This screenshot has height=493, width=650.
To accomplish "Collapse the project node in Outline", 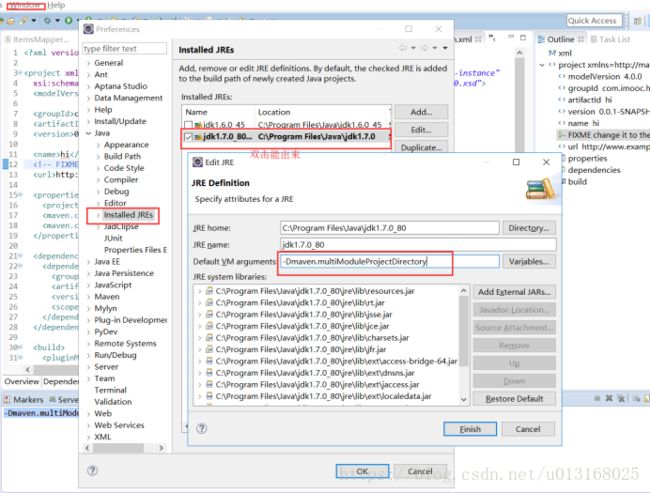I will (x=542, y=65).
